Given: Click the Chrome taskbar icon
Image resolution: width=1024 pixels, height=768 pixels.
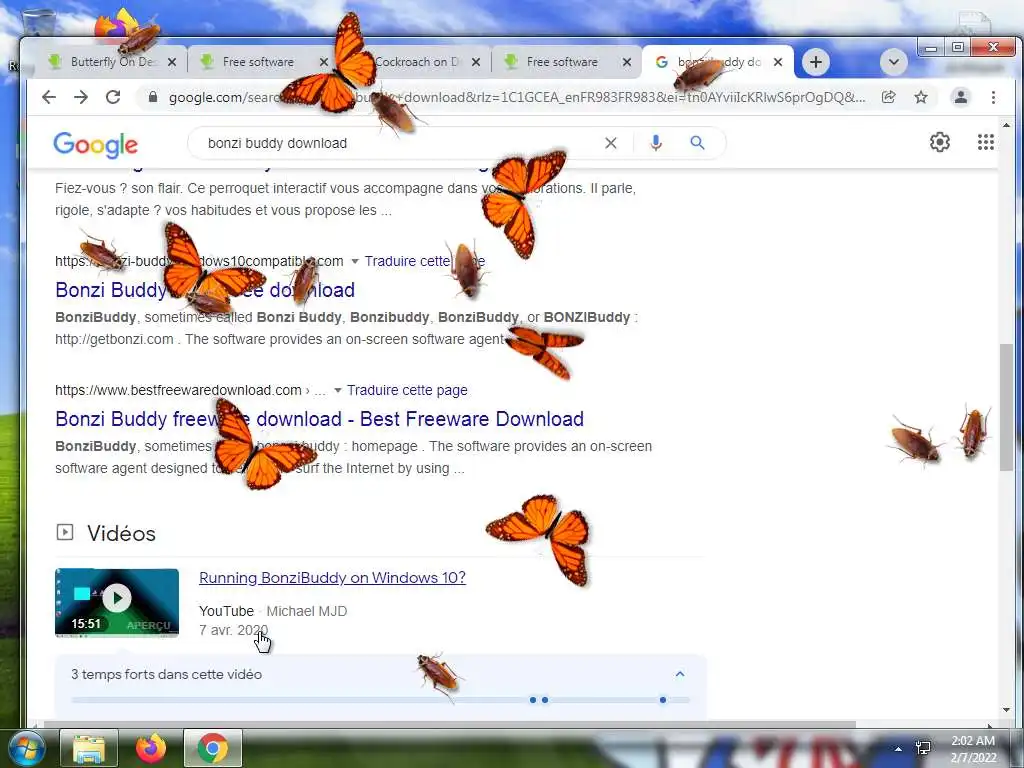Looking at the screenshot, I should click(x=213, y=748).
